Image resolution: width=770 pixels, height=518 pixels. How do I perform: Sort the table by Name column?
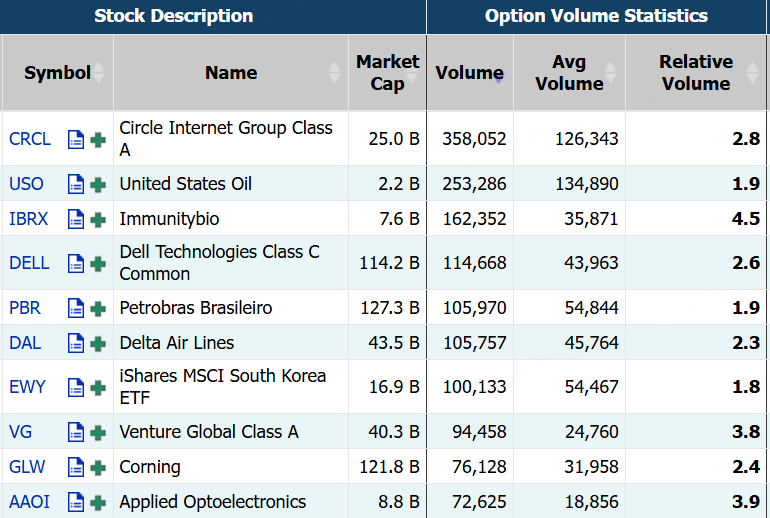(231, 73)
